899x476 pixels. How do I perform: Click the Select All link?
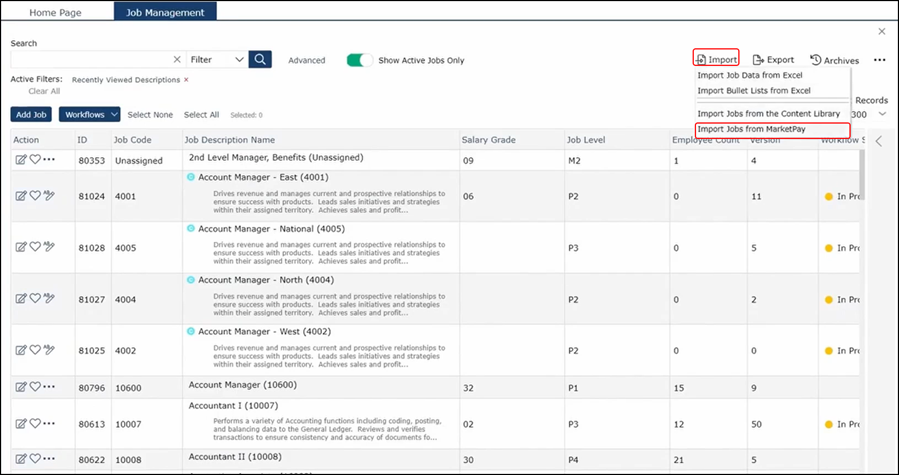(201, 115)
